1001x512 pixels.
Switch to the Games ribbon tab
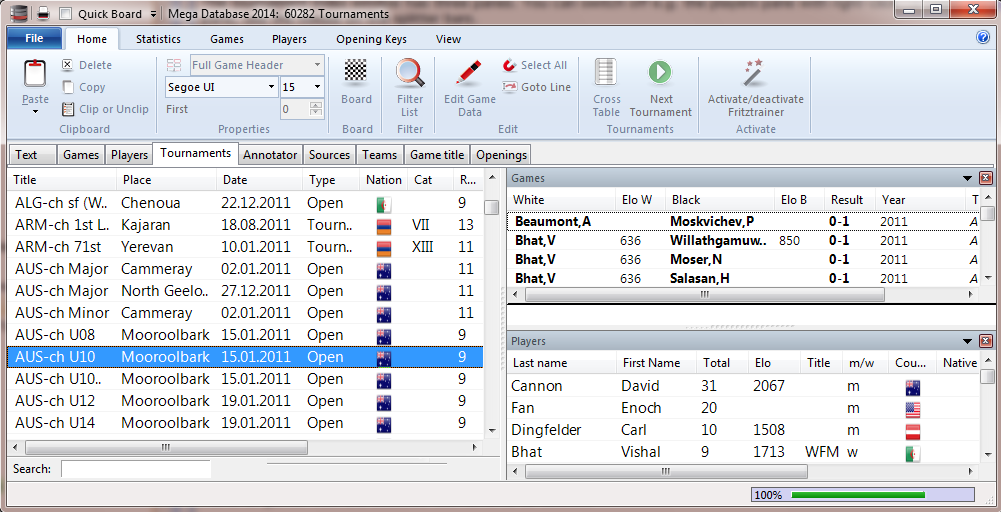pyautogui.click(x=227, y=39)
